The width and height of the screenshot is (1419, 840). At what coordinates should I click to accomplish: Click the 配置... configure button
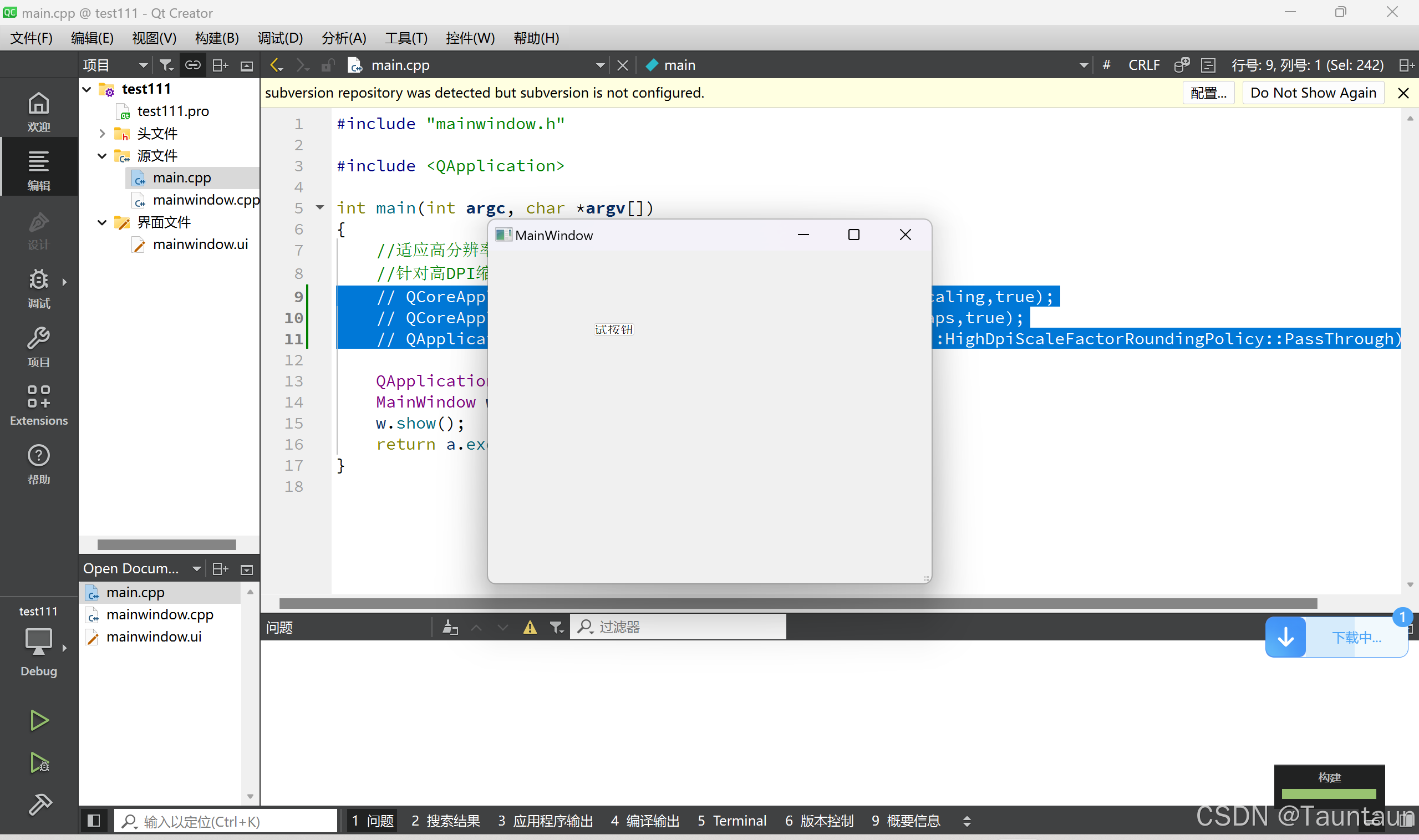coord(1208,93)
